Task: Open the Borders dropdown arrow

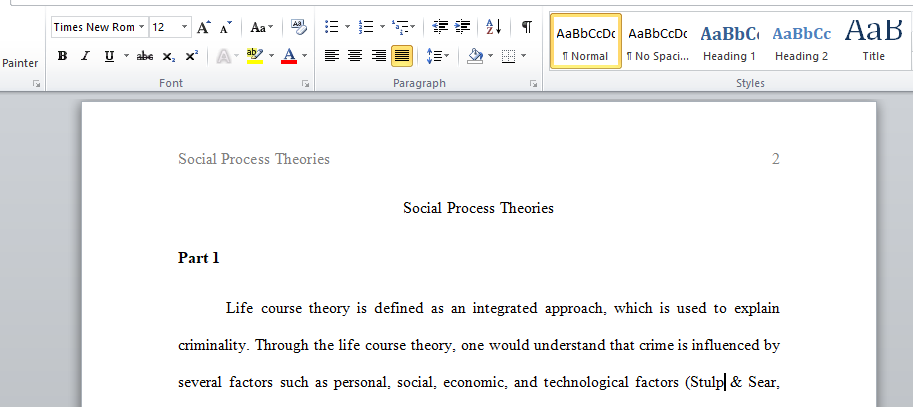Action: click(x=523, y=56)
